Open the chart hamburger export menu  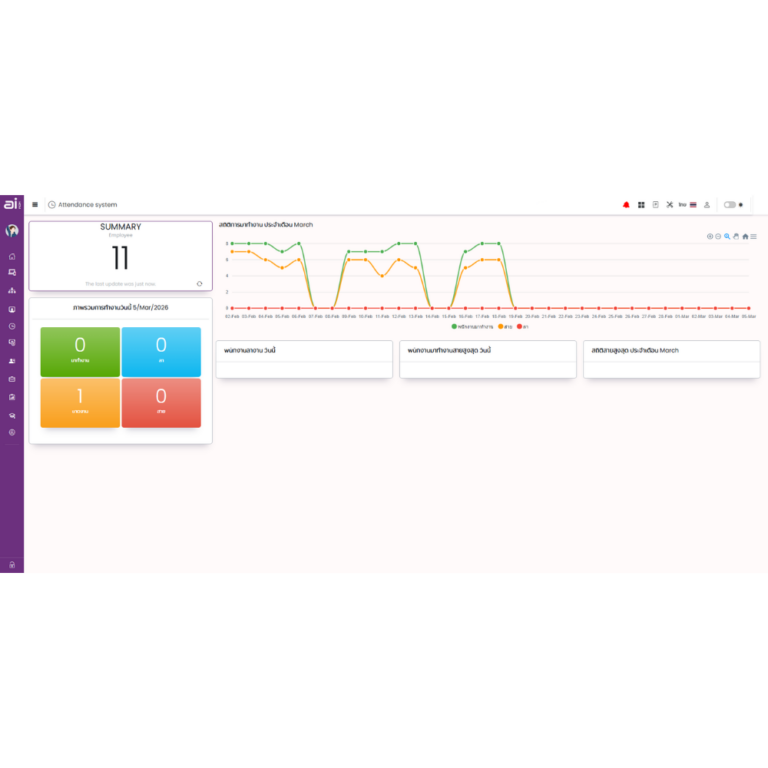(x=753, y=237)
